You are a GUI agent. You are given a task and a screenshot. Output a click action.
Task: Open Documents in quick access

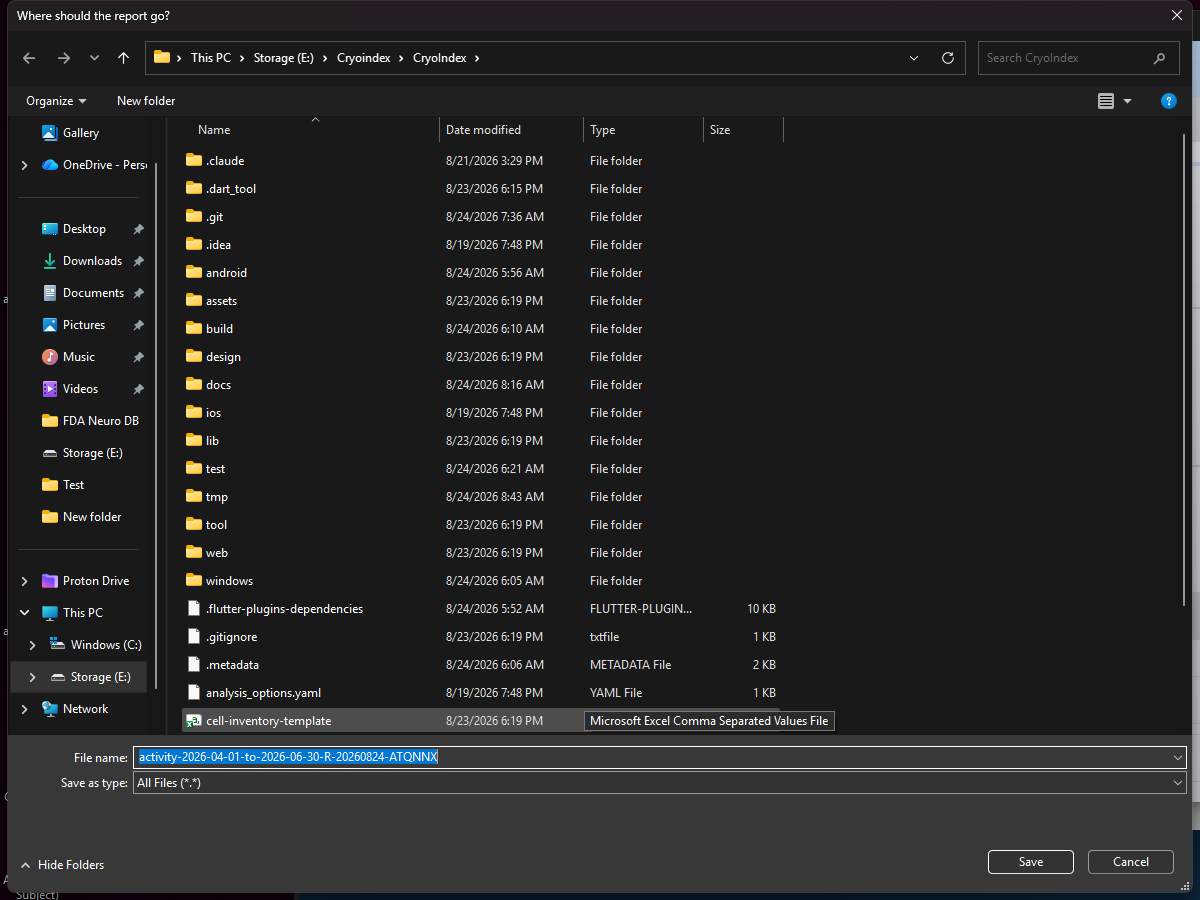93,293
